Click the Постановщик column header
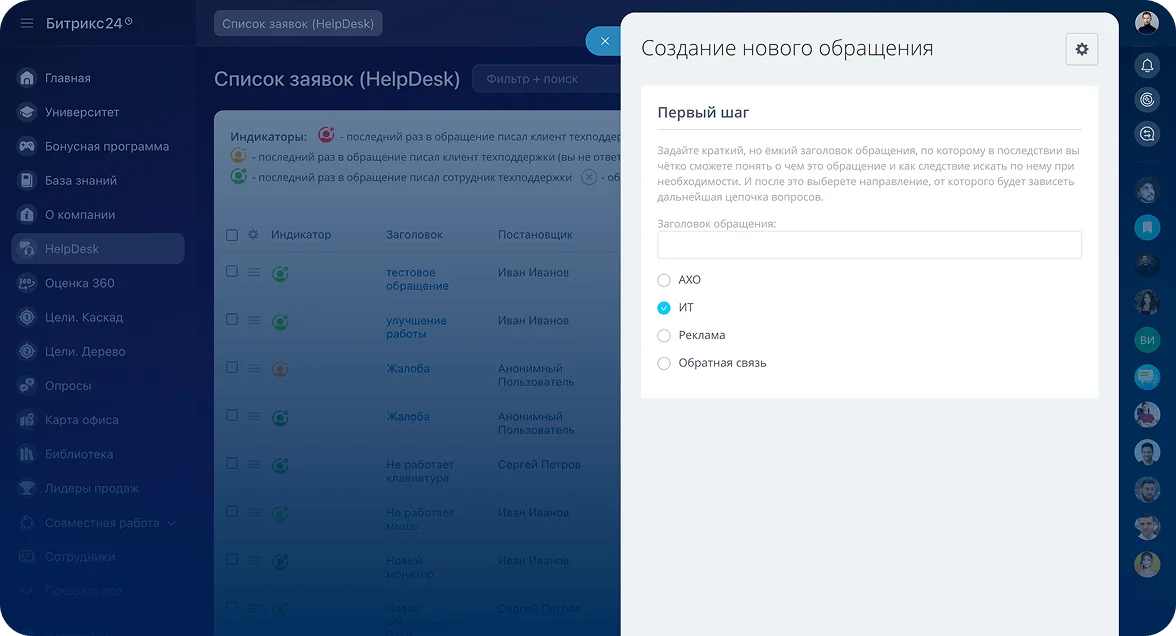The width and height of the screenshot is (1176, 636). point(535,235)
